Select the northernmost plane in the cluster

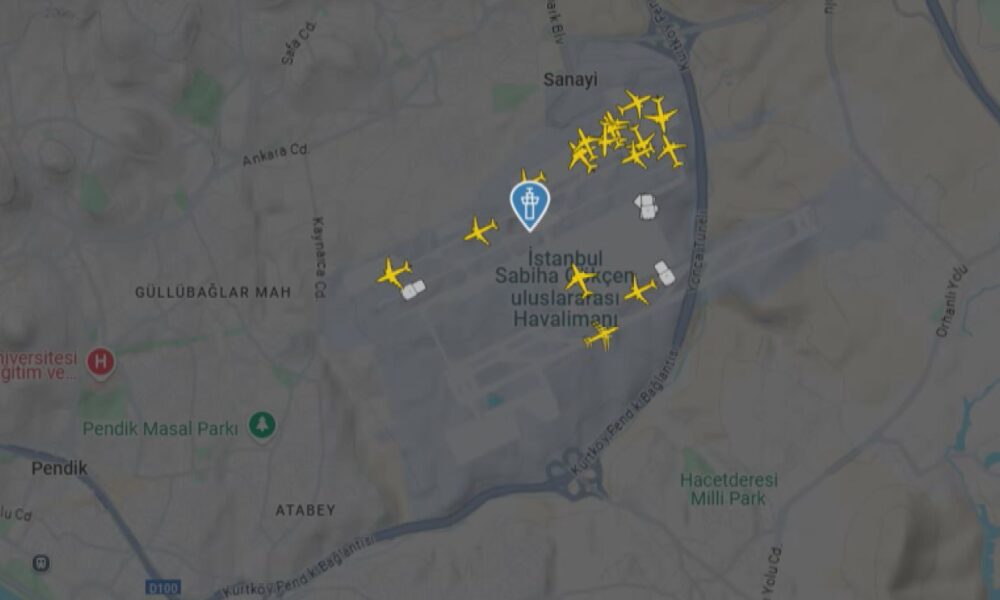634,104
